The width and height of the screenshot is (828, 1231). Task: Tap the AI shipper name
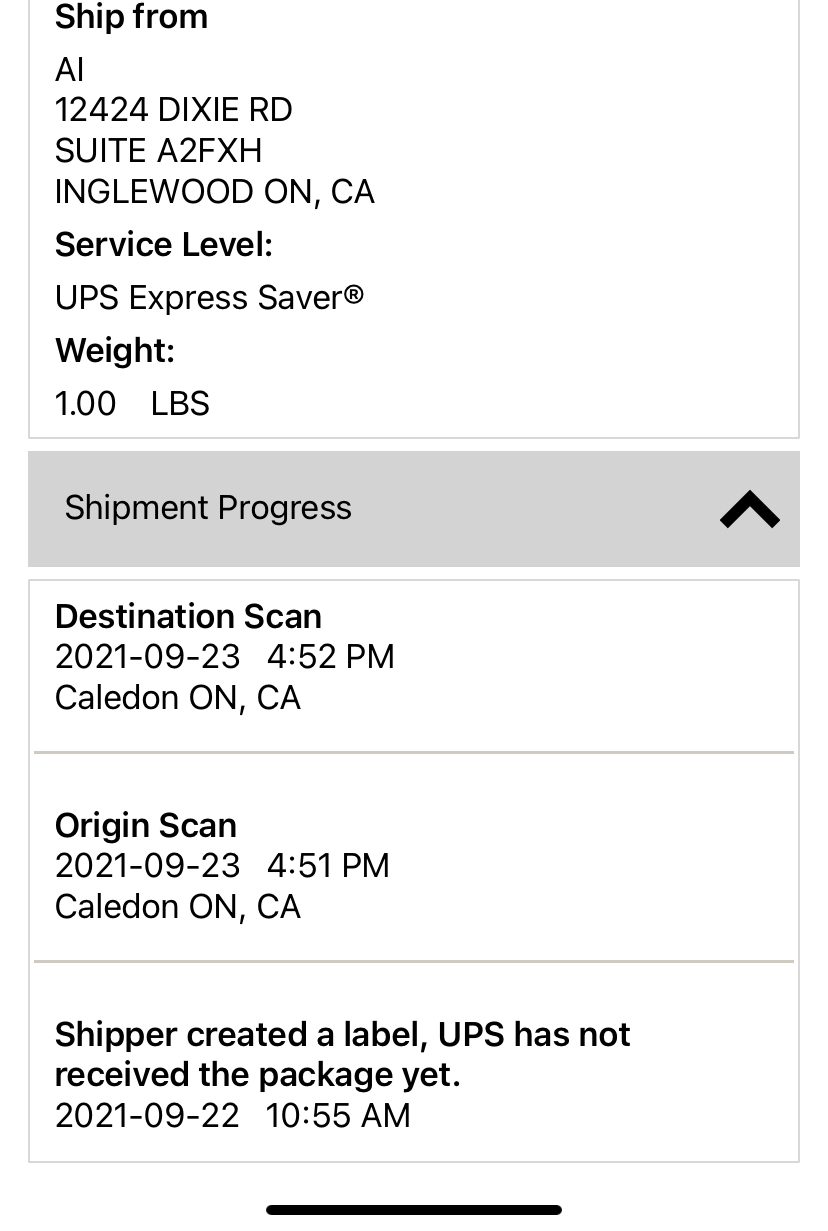[x=70, y=70]
